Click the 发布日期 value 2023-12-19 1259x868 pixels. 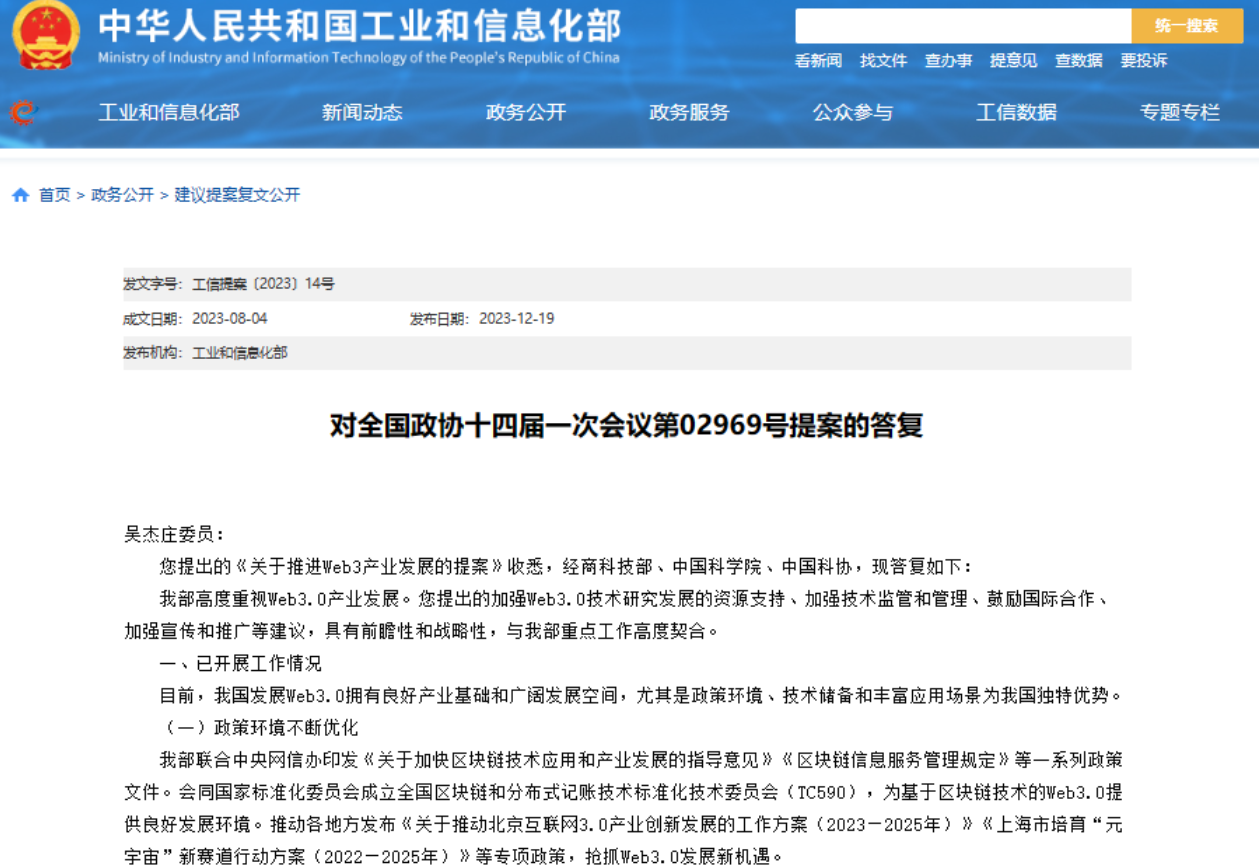[x=516, y=319]
